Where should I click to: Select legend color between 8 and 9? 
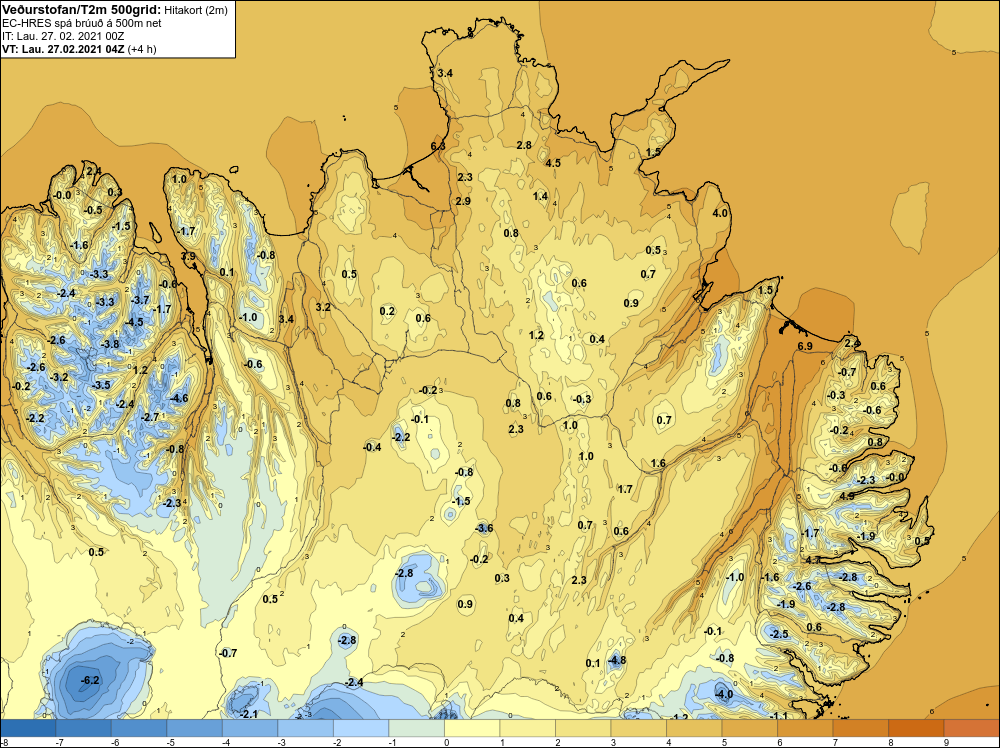pos(916,728)
